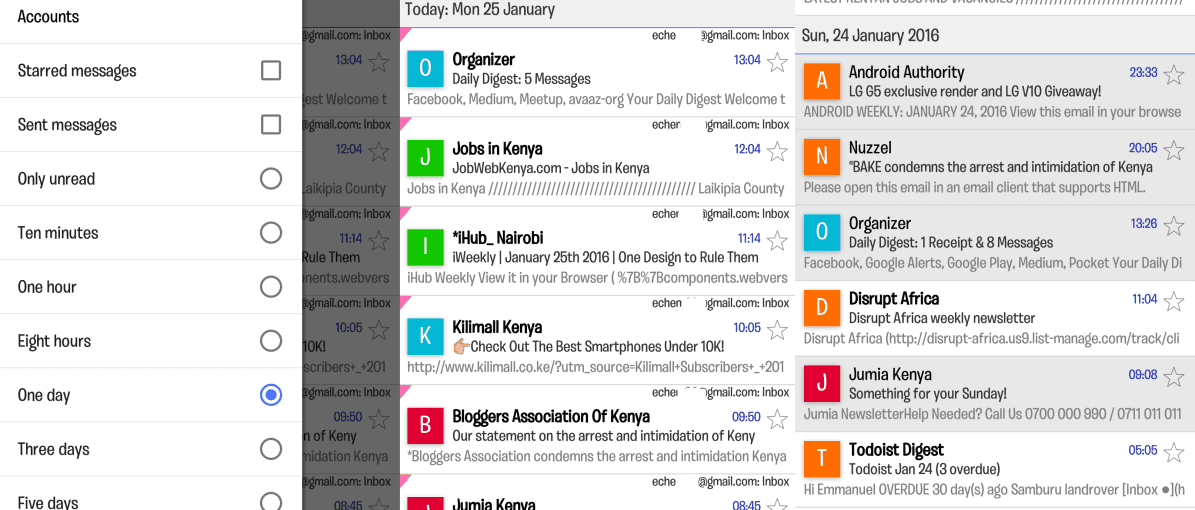Screen dimensions: 1195x510
Task: Open the Jobs in Kenya sender name
Action: coord(498,149)
